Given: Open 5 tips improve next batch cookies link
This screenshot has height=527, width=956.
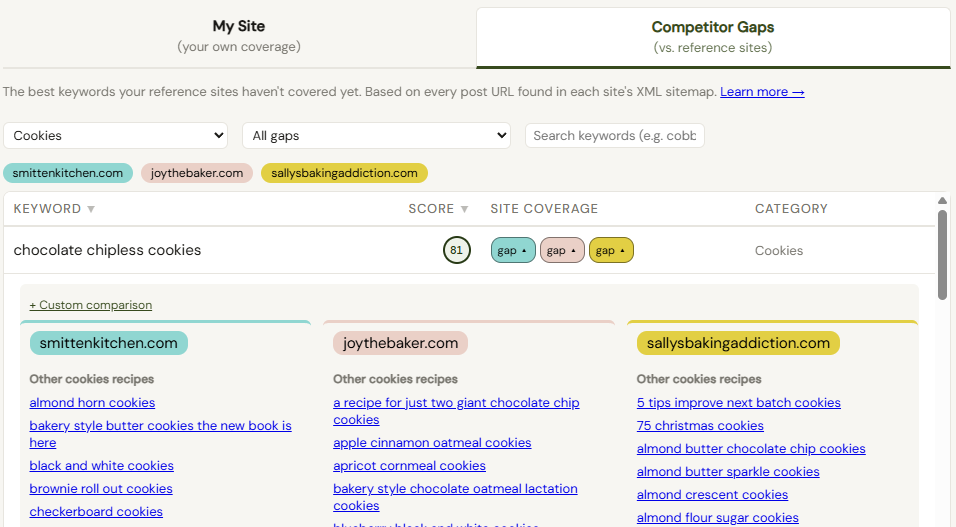Looking at the screenshot, I should point(738,403).
